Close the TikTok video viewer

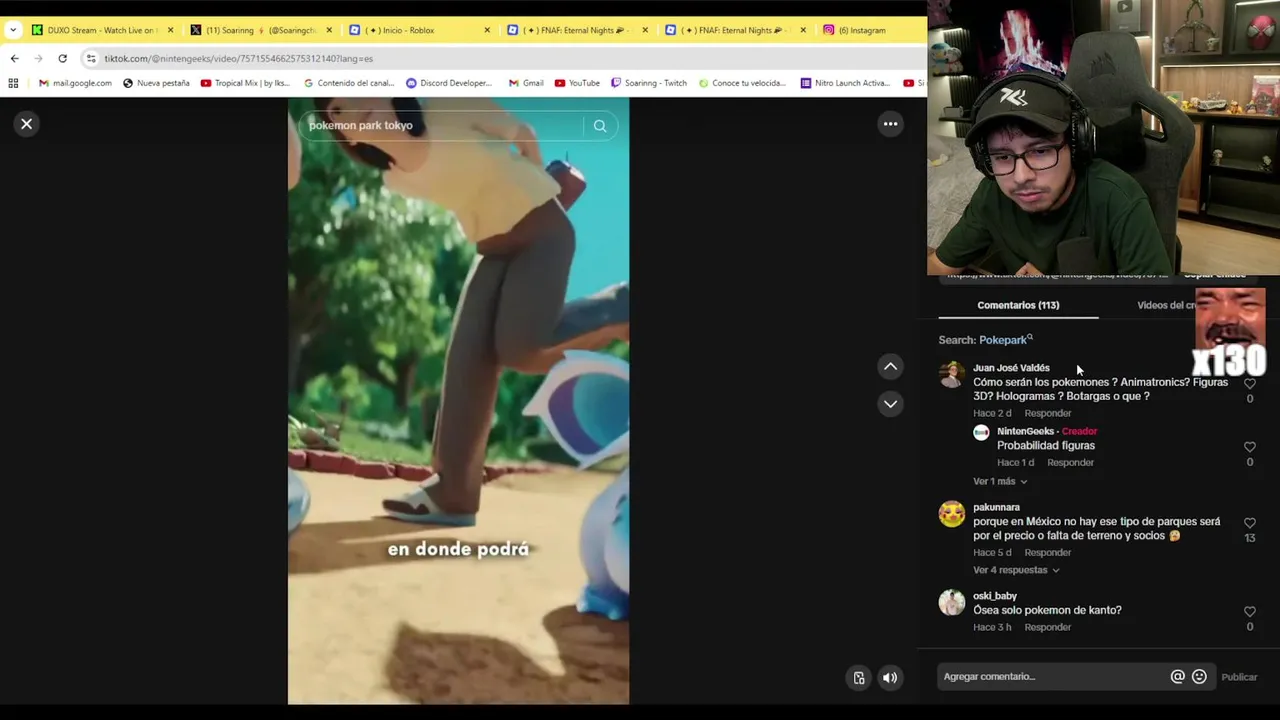[27, 124]
